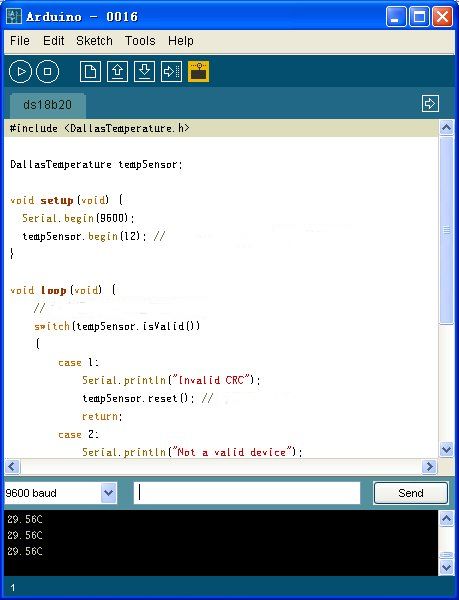Open the File menu
459x600 pixels.
point(20,41)
